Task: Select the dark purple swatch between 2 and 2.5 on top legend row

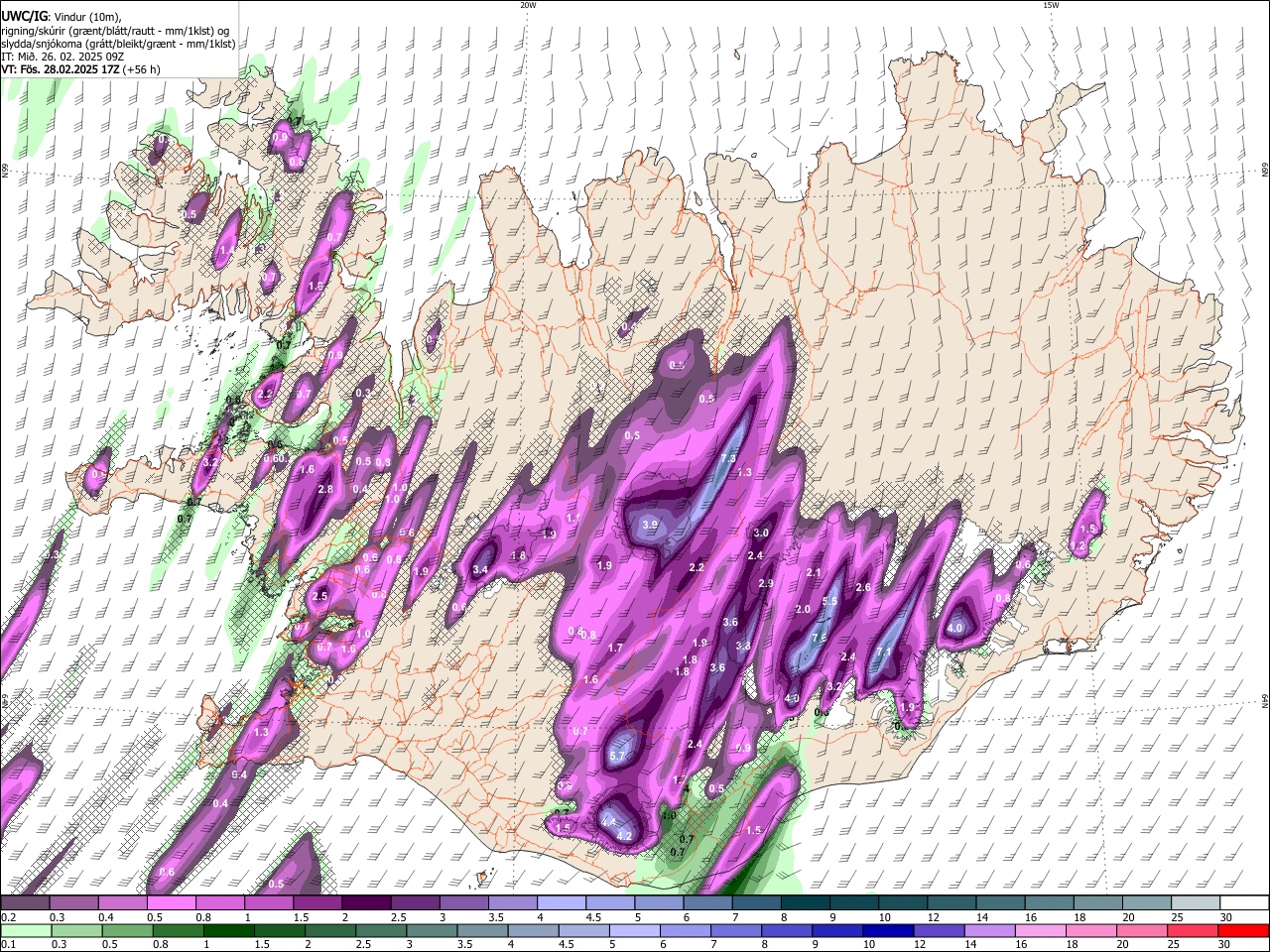Action: click(x=365, y=903)
